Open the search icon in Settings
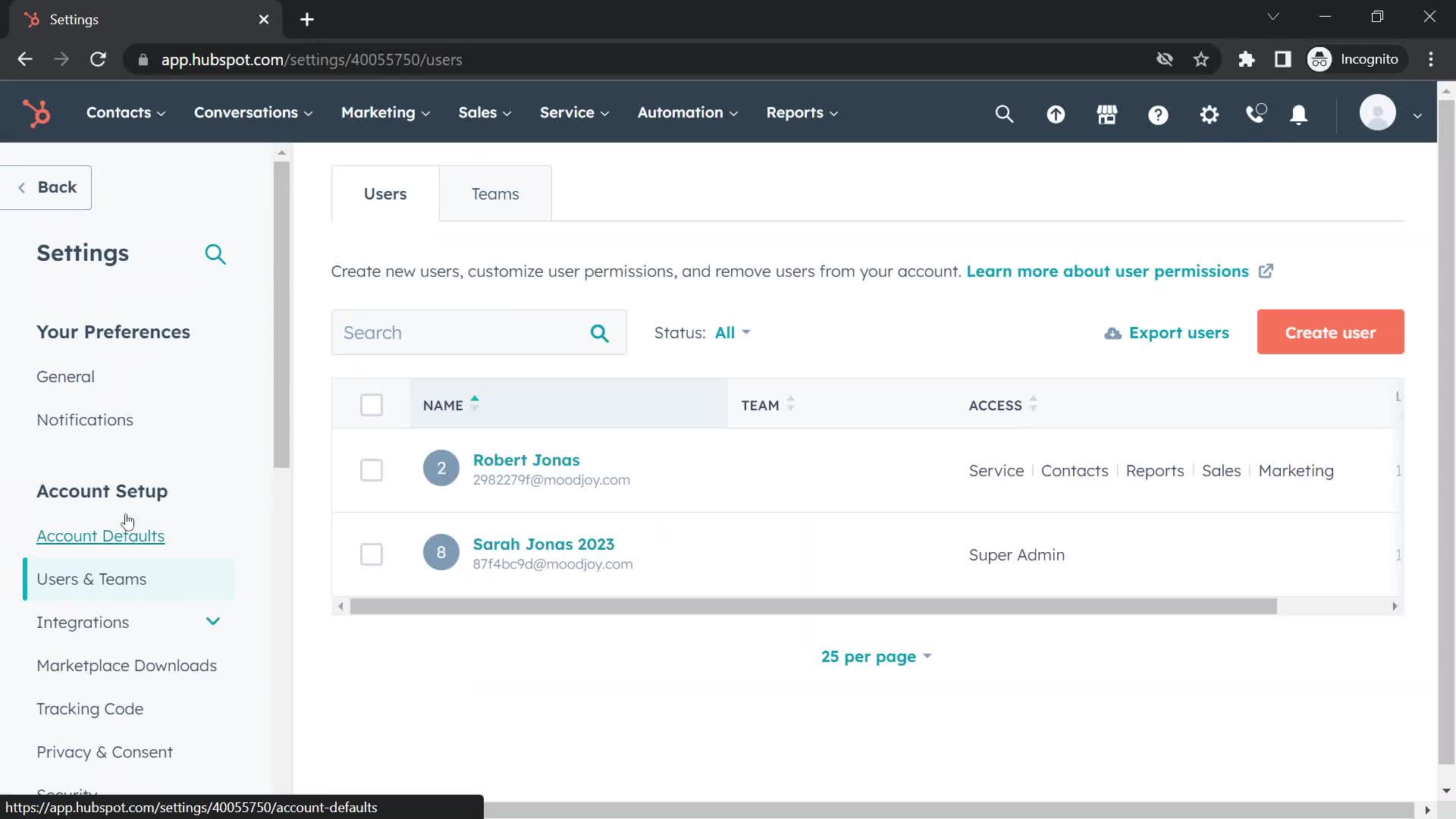Viewport: 1456px width, 819px height. click(x=216, y=255)
